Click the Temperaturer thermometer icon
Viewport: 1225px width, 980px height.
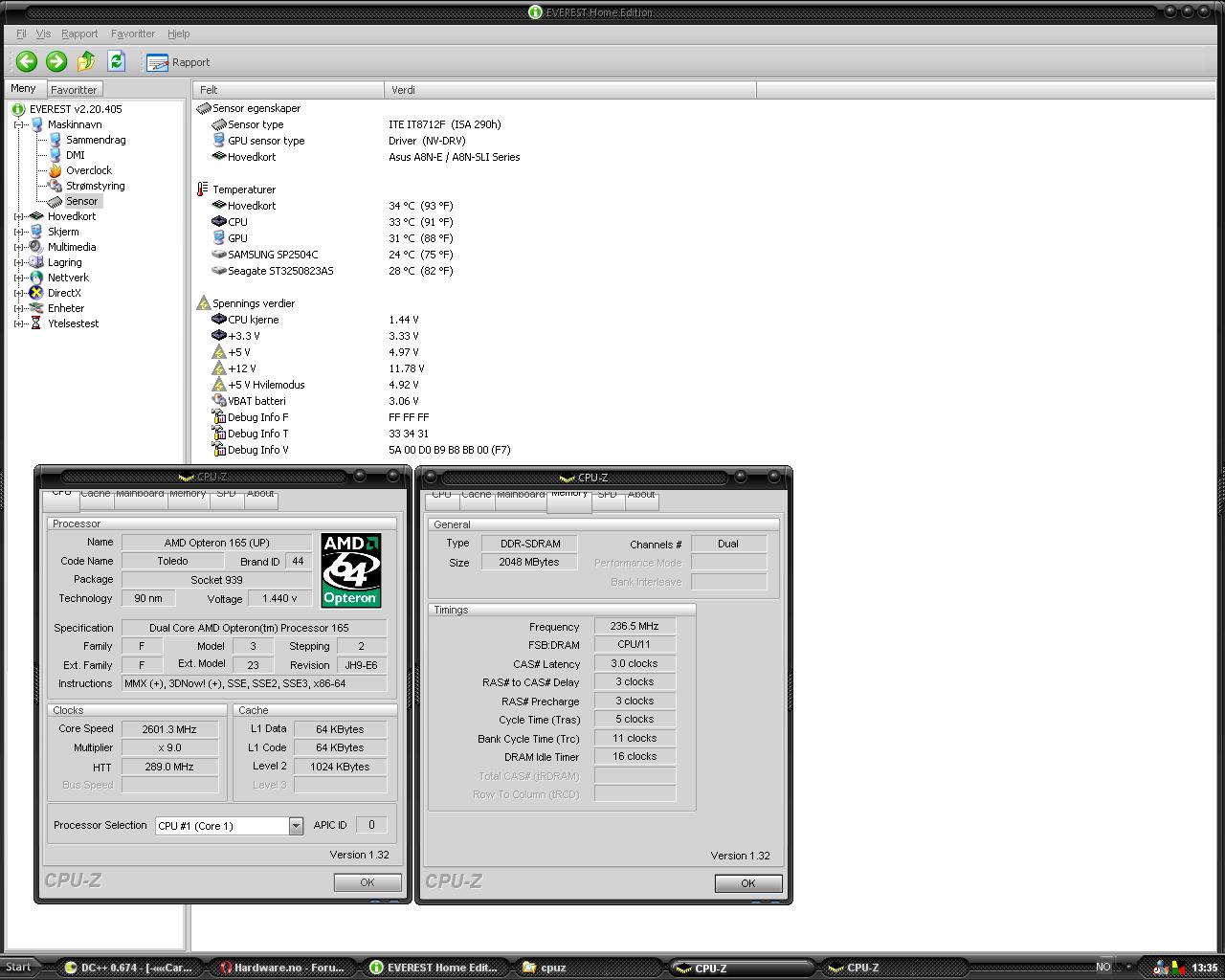click(203, 189)
